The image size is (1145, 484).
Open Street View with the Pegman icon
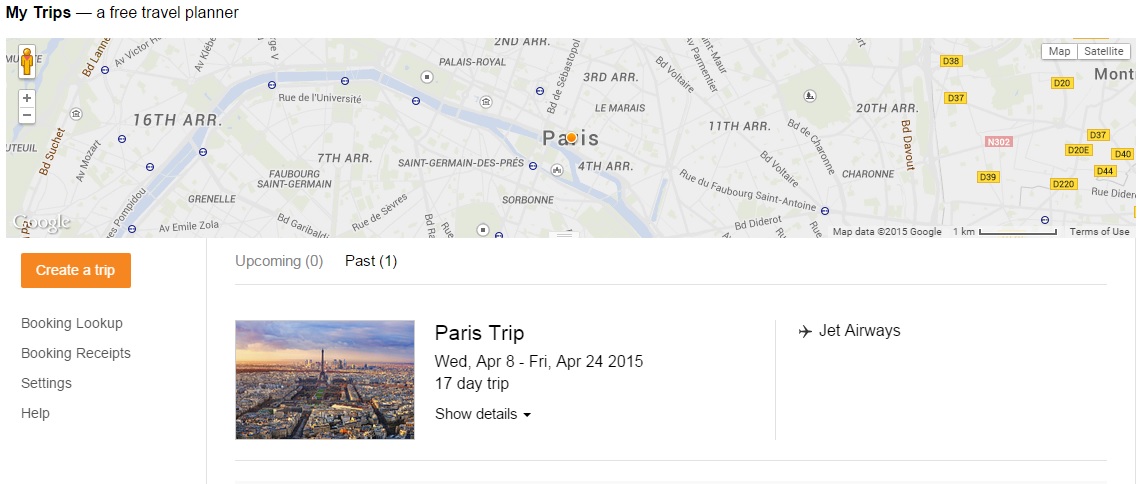(x=27, y=61)
